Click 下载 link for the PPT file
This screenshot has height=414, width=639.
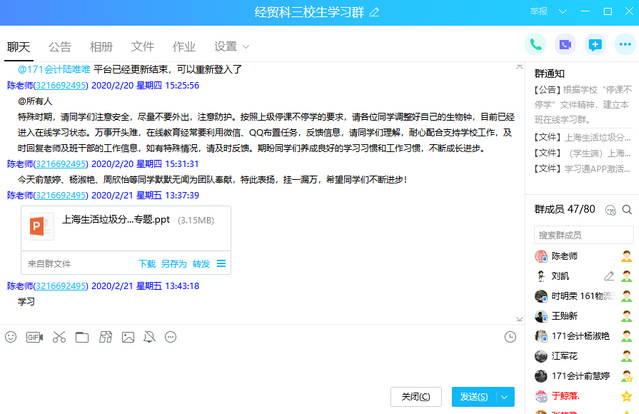(147, 264)
